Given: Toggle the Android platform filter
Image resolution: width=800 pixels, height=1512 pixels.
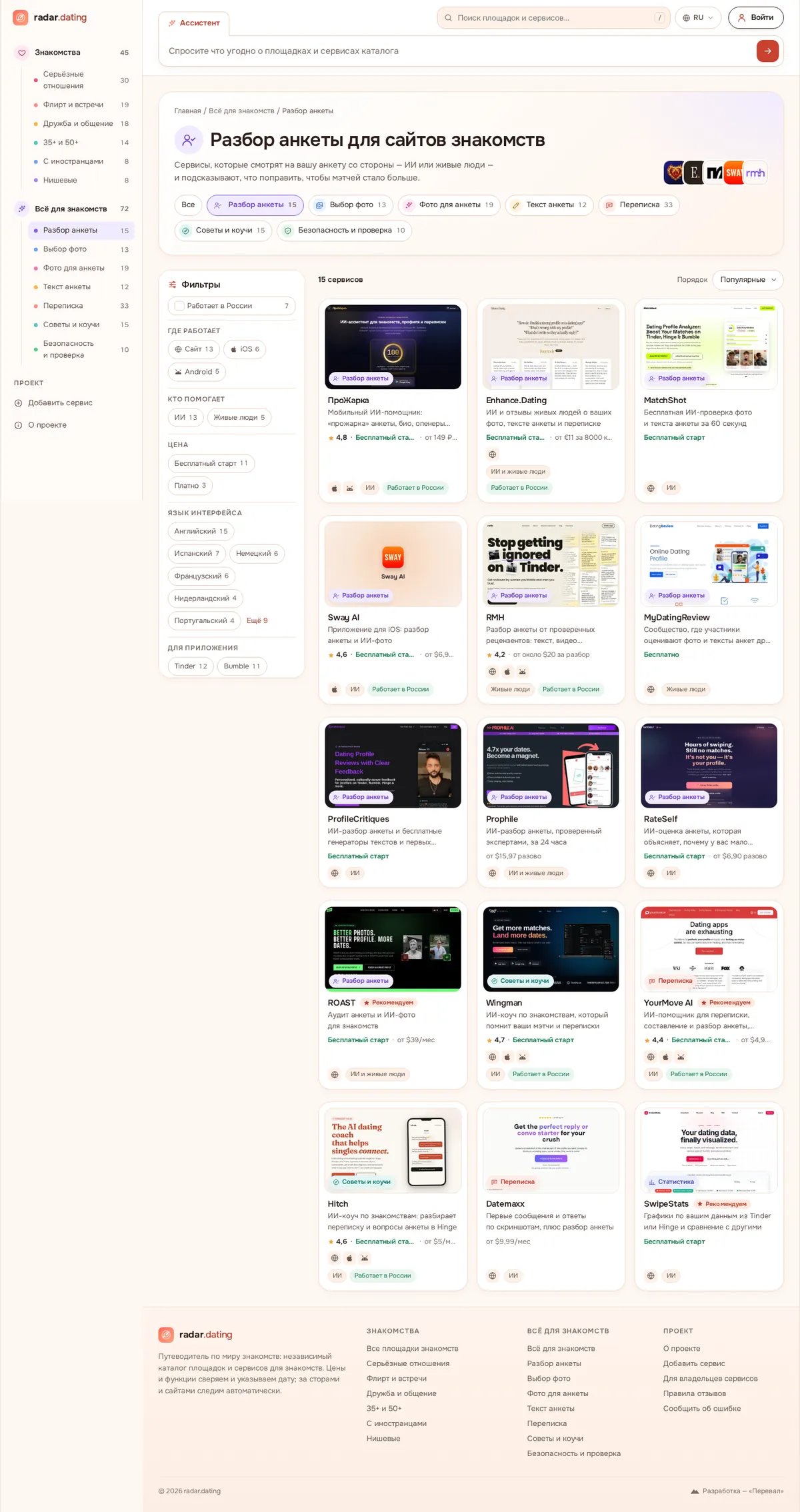Looking at the screenshot, I should [197, 372].
